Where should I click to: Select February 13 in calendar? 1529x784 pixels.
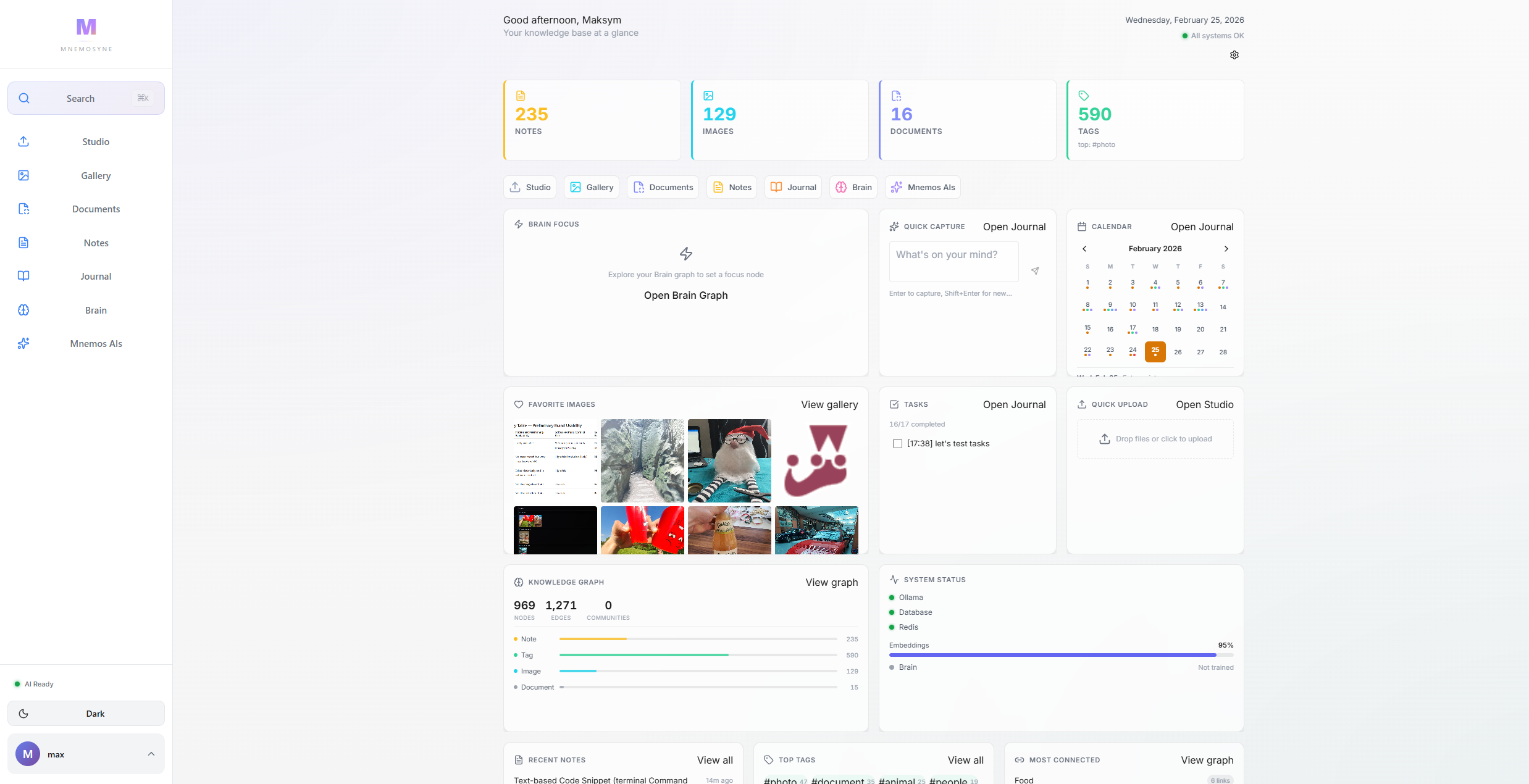tap(1200, 307)
